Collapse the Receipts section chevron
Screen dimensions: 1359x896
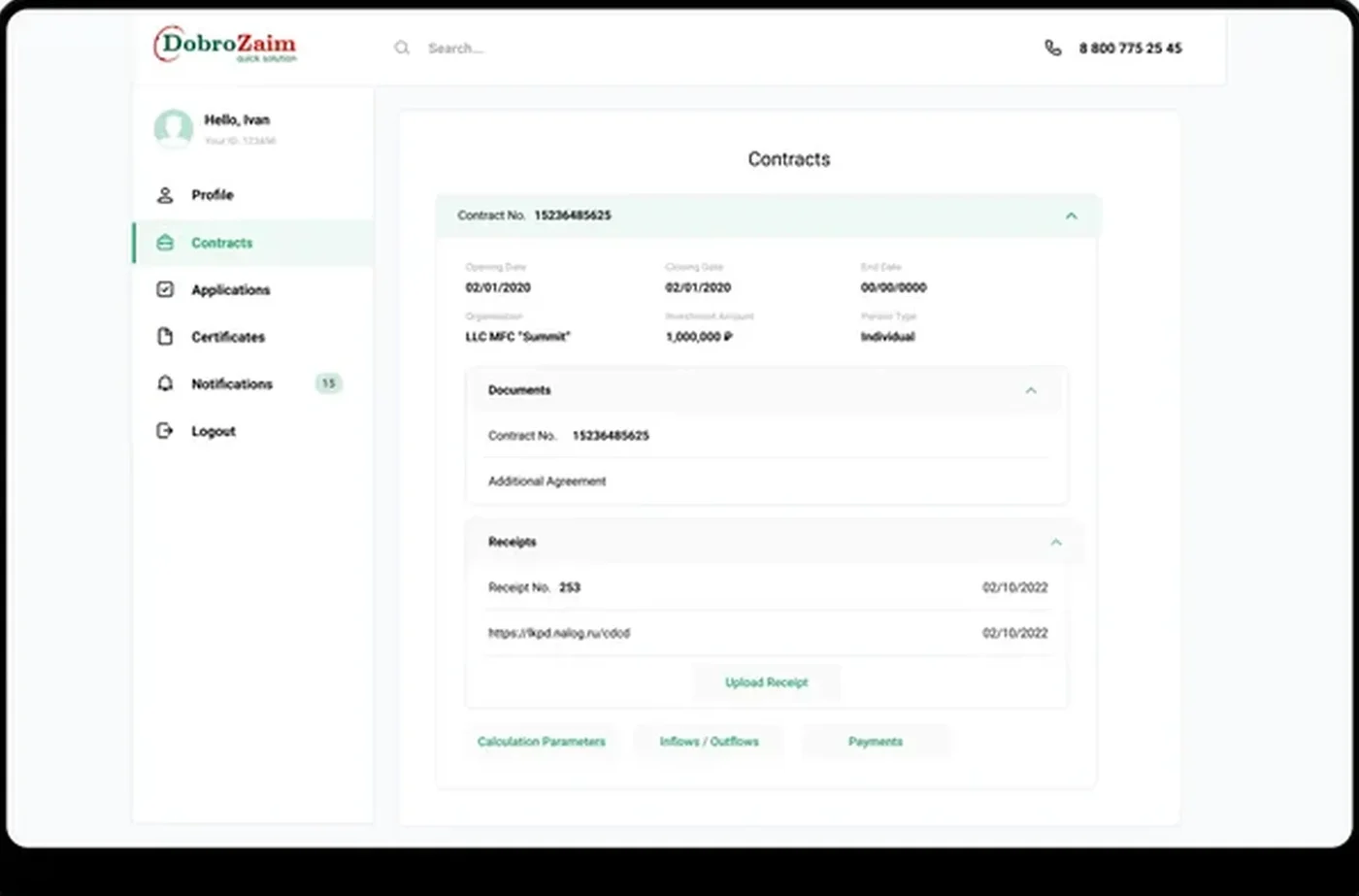[x=1056, y=542]
